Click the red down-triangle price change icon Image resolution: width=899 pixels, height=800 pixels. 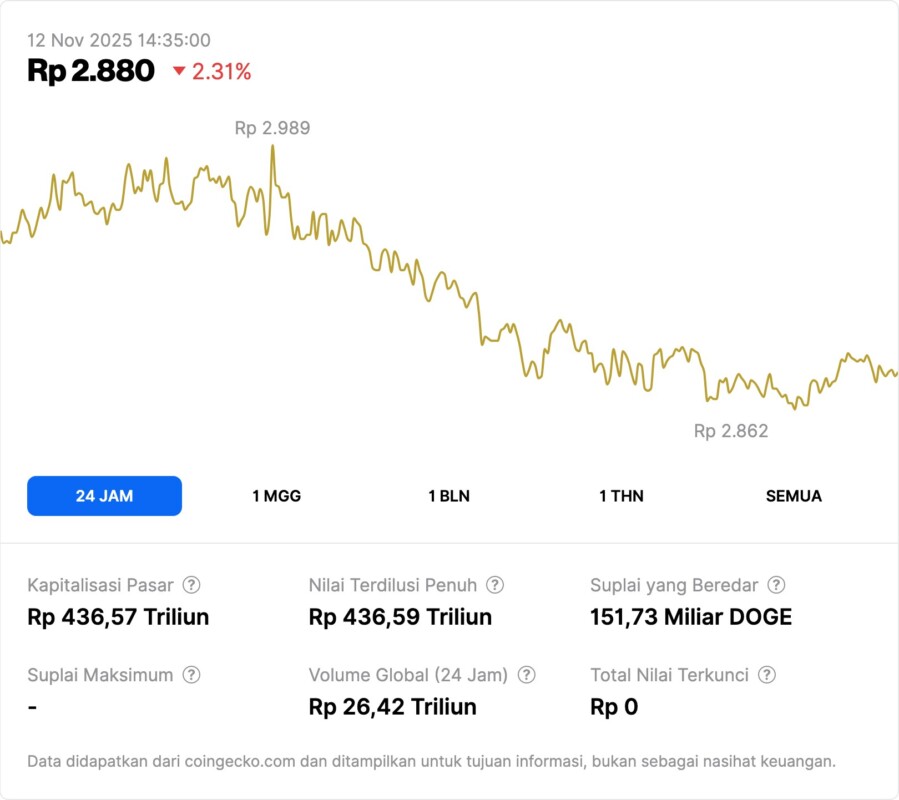(x=179, y=71)
